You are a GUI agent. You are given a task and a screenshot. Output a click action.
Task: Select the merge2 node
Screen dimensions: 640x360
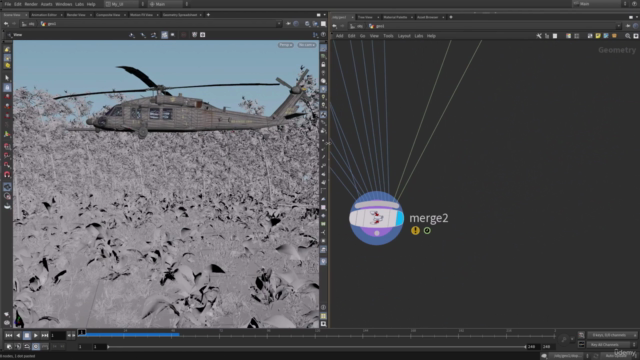(x=376, y=218)
